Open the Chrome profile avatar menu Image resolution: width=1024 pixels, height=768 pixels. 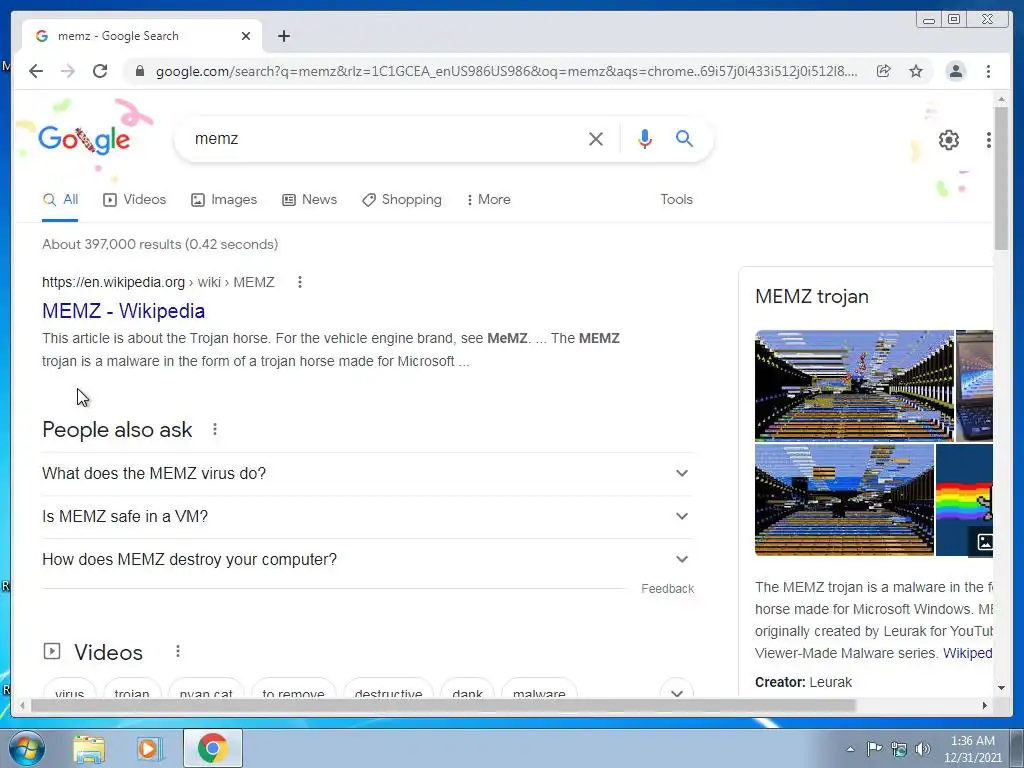[x=955, y=71]
